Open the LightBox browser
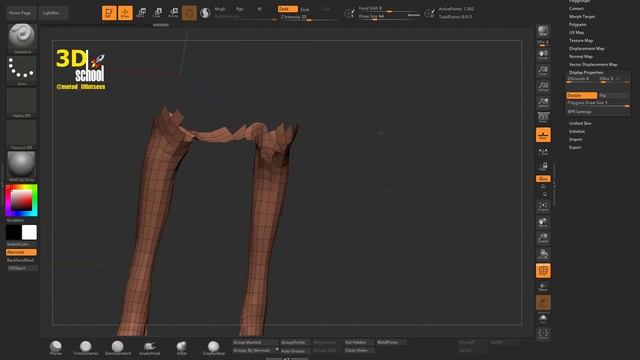The width and height of the screenshot is (640, 360). tap(53, 13)
